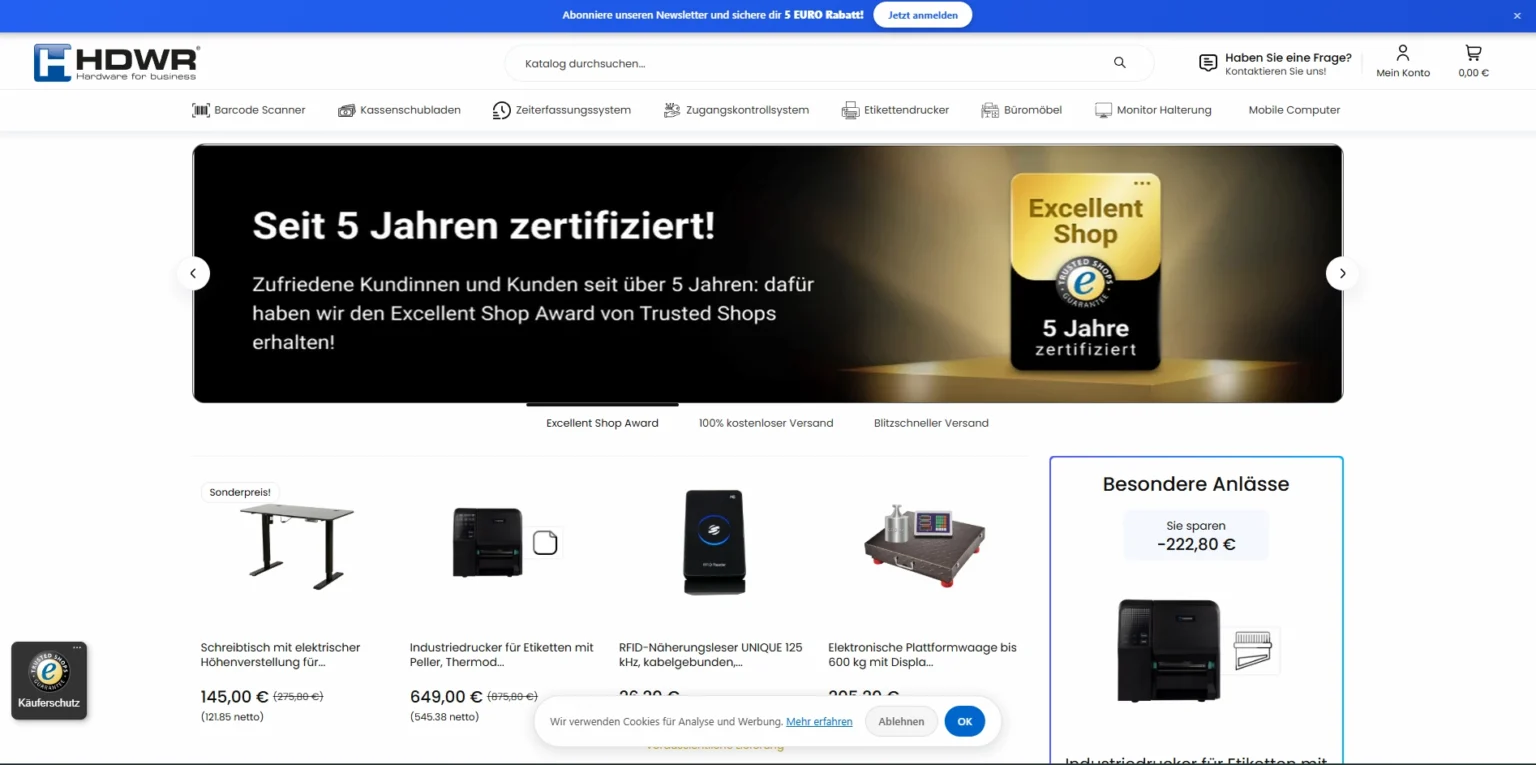Open the Trusted Shops Käuferschutz badge

[x=49, y=680]
